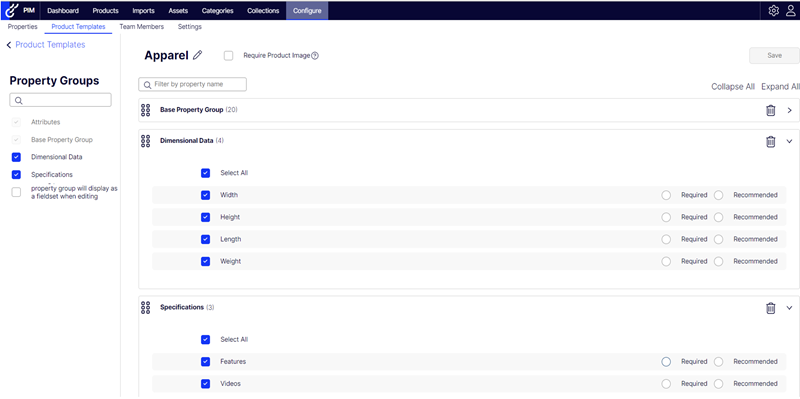Mark Videos as Required
This screenshot has height=399, width=800.
[x=666, y=384]
